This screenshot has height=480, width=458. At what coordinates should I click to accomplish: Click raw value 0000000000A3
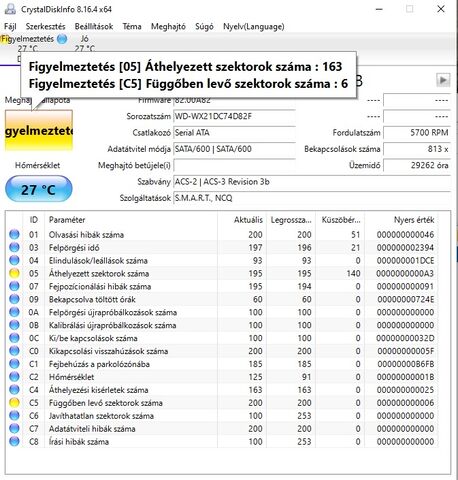(x=405, y=274)
